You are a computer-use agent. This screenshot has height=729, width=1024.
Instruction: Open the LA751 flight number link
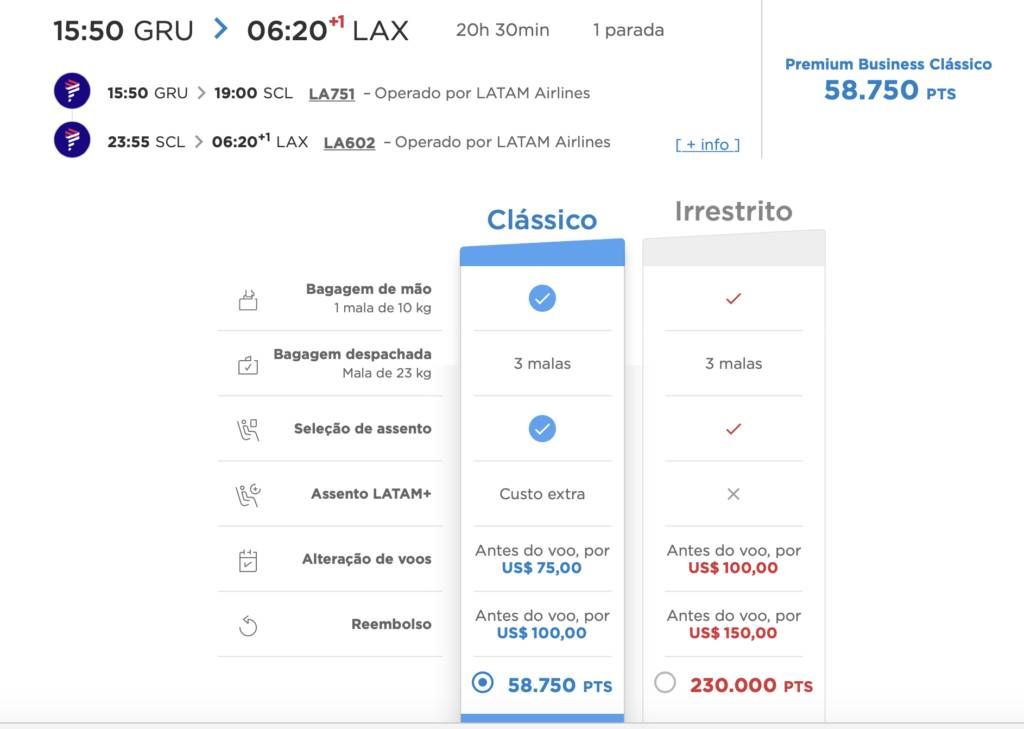pos(332,93)
